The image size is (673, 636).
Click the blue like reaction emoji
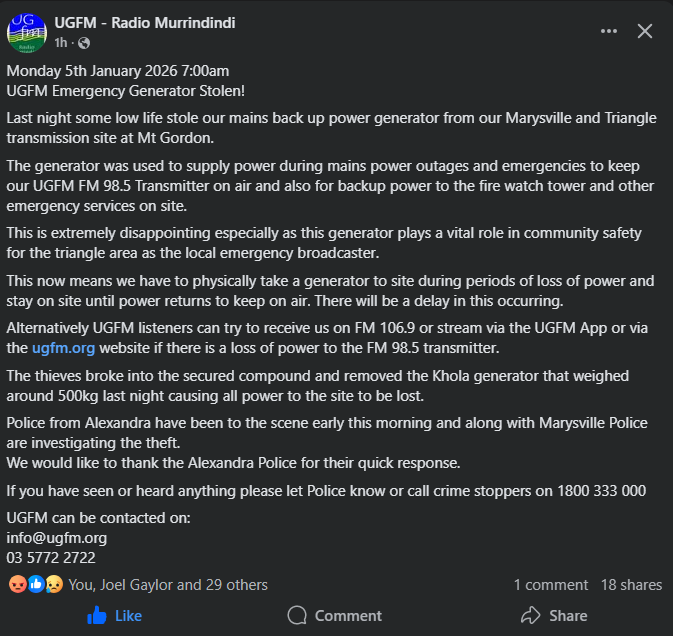(x=35, y=584)
